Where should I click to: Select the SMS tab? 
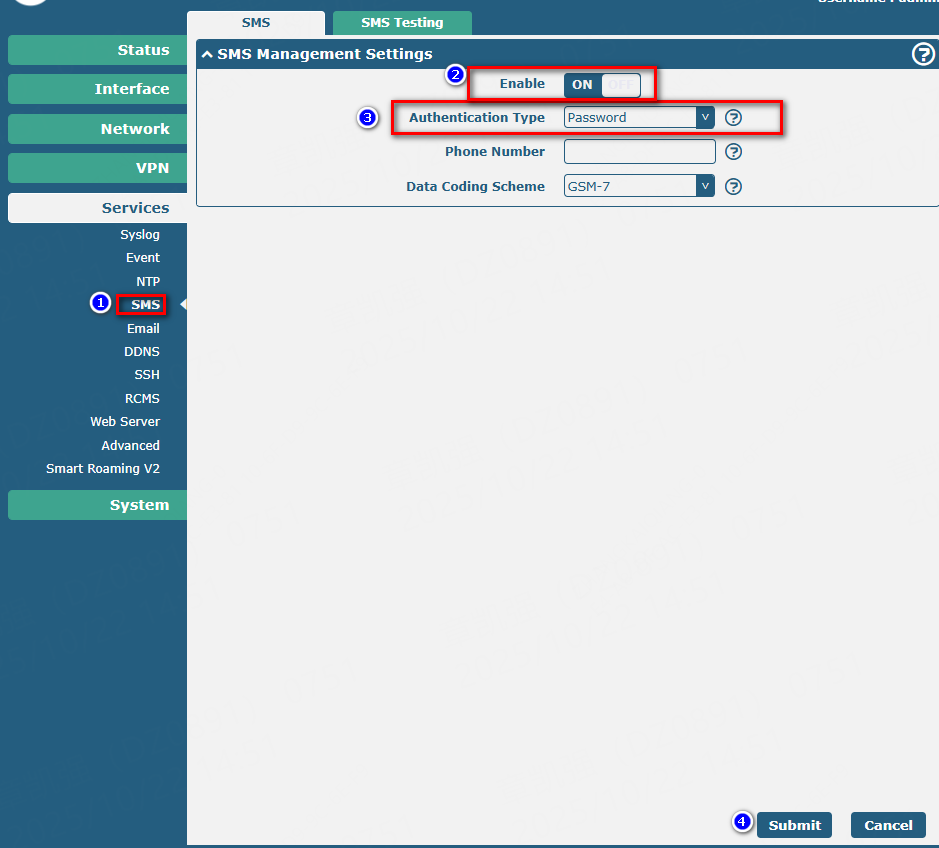[256, 23]
